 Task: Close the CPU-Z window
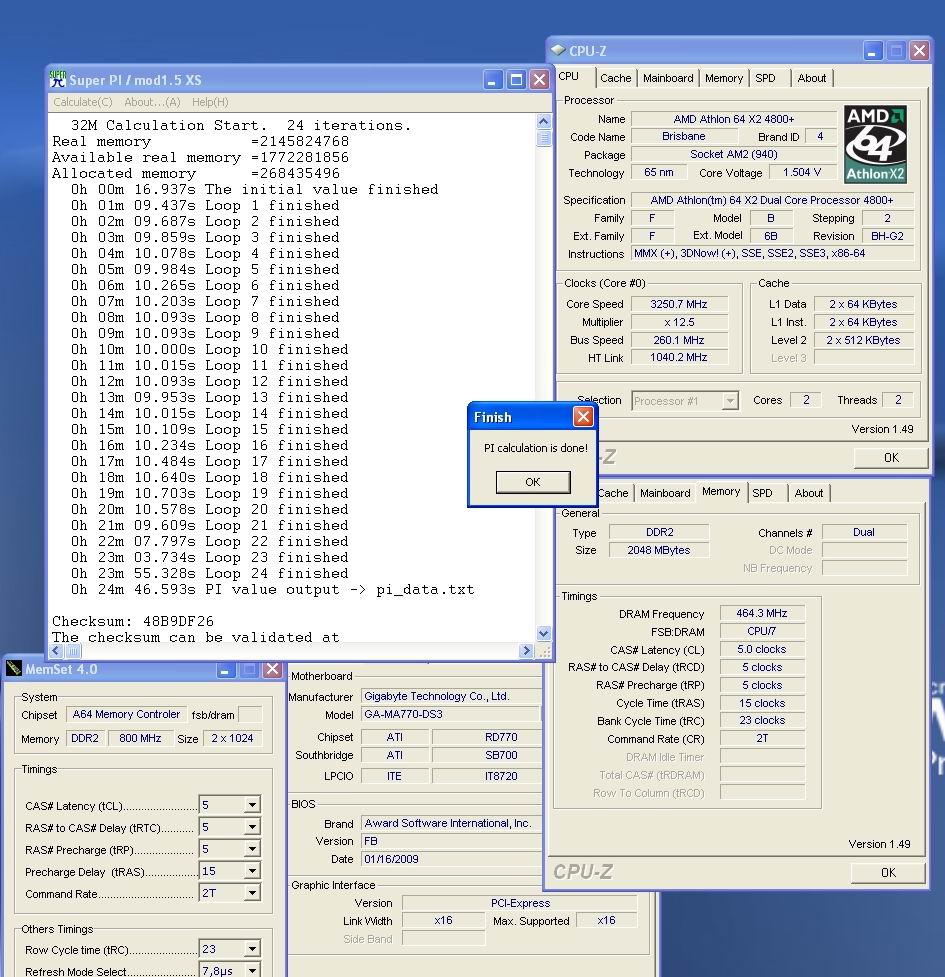919,50
